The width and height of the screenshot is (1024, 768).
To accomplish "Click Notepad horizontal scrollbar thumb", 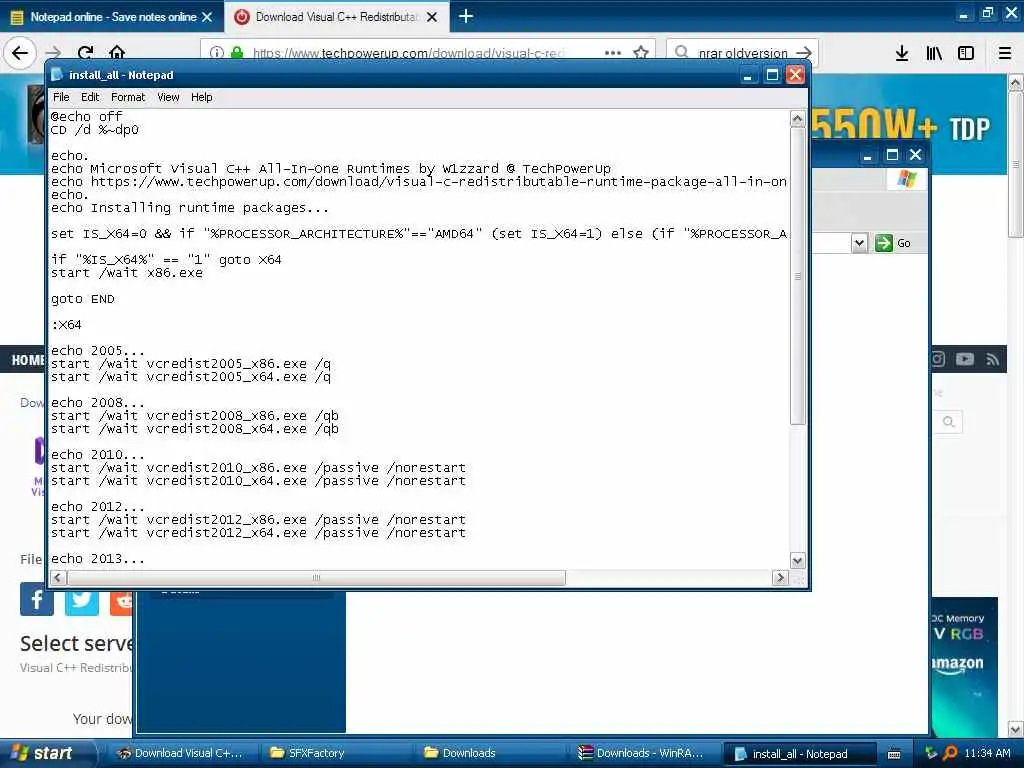I will (x=316, y=578).
